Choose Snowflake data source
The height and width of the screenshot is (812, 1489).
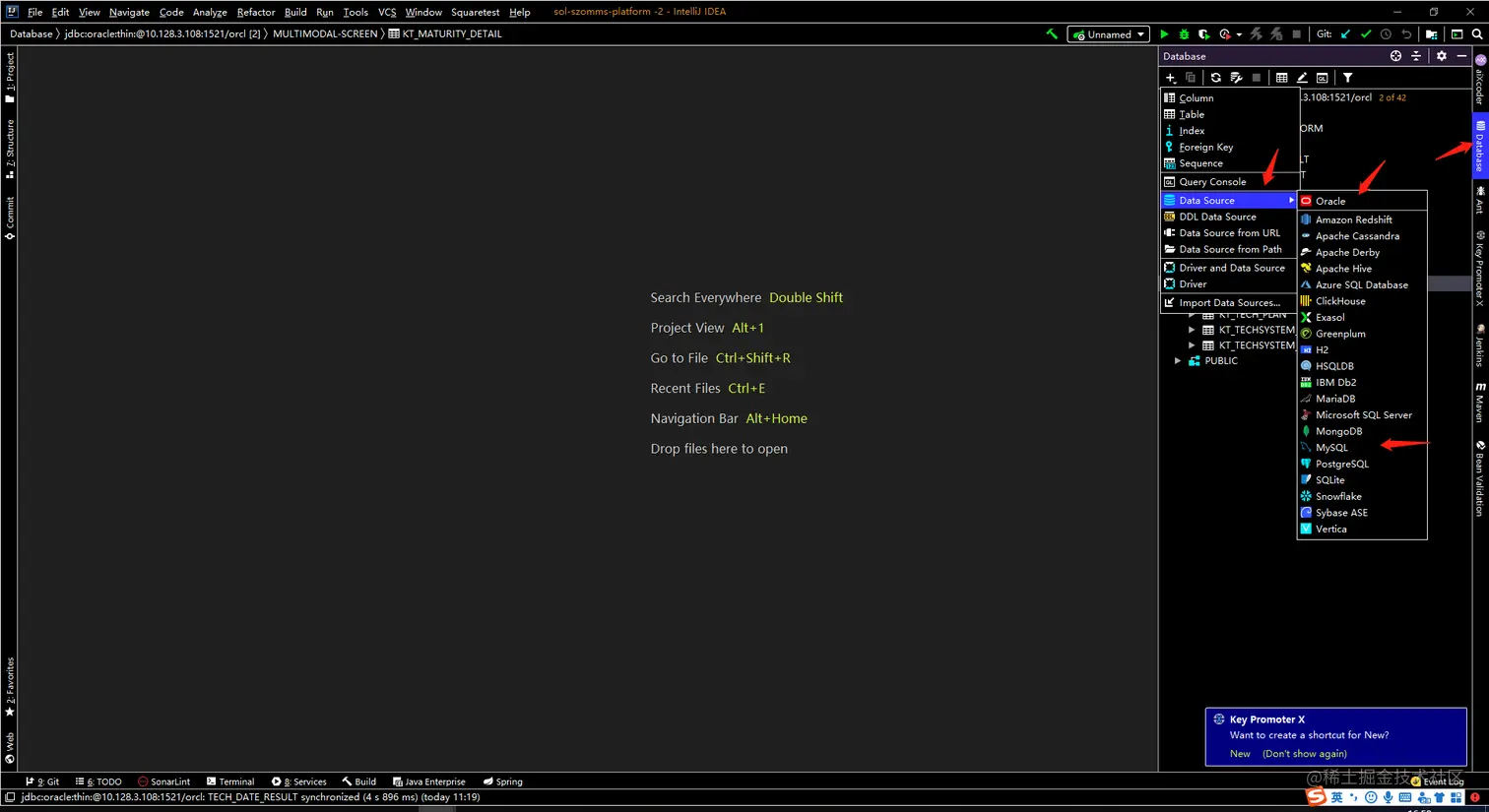click(1362, 496)
